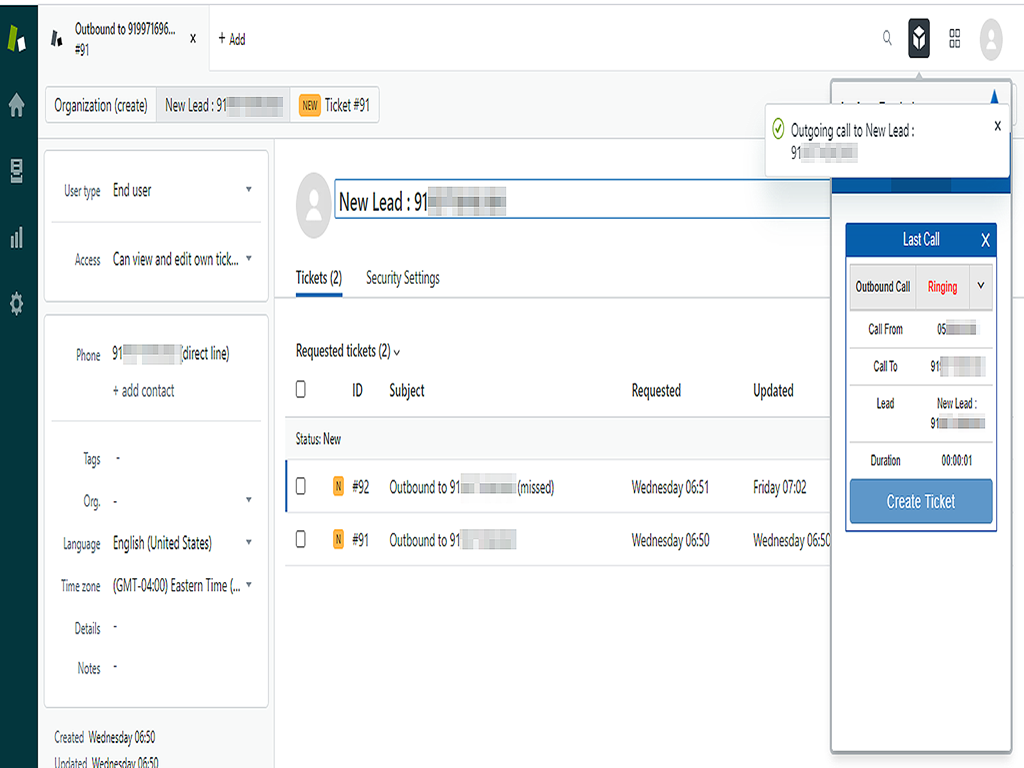
Task: Open the Admin gear icon
Action: (x=16, y=305)
